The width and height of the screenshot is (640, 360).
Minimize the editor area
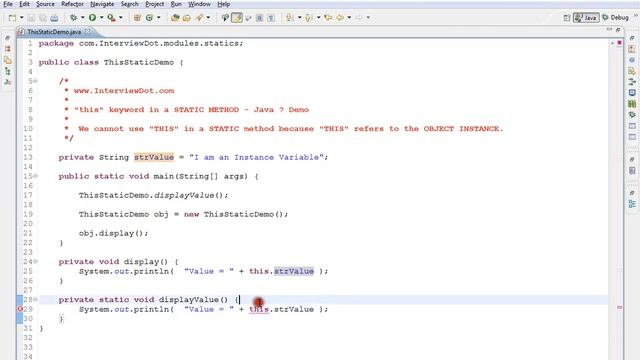tap(609, 30)
